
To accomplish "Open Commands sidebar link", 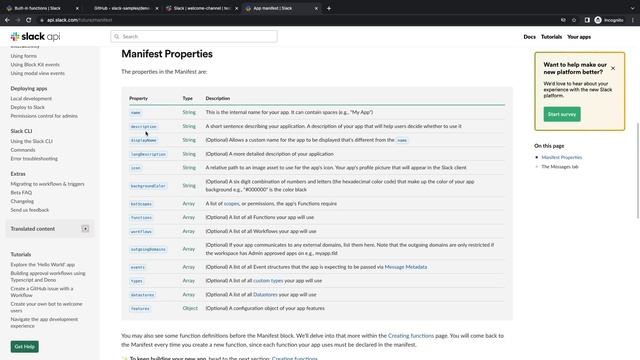I will point(23,150).
